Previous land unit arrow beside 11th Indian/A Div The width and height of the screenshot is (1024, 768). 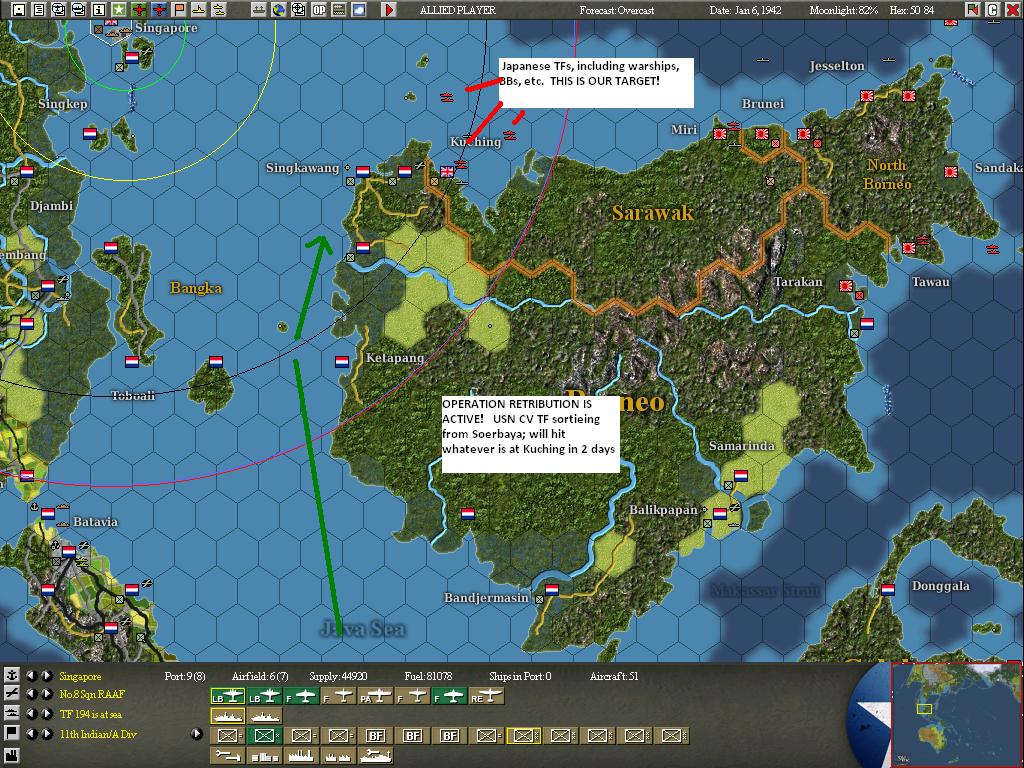pos(31,734)
